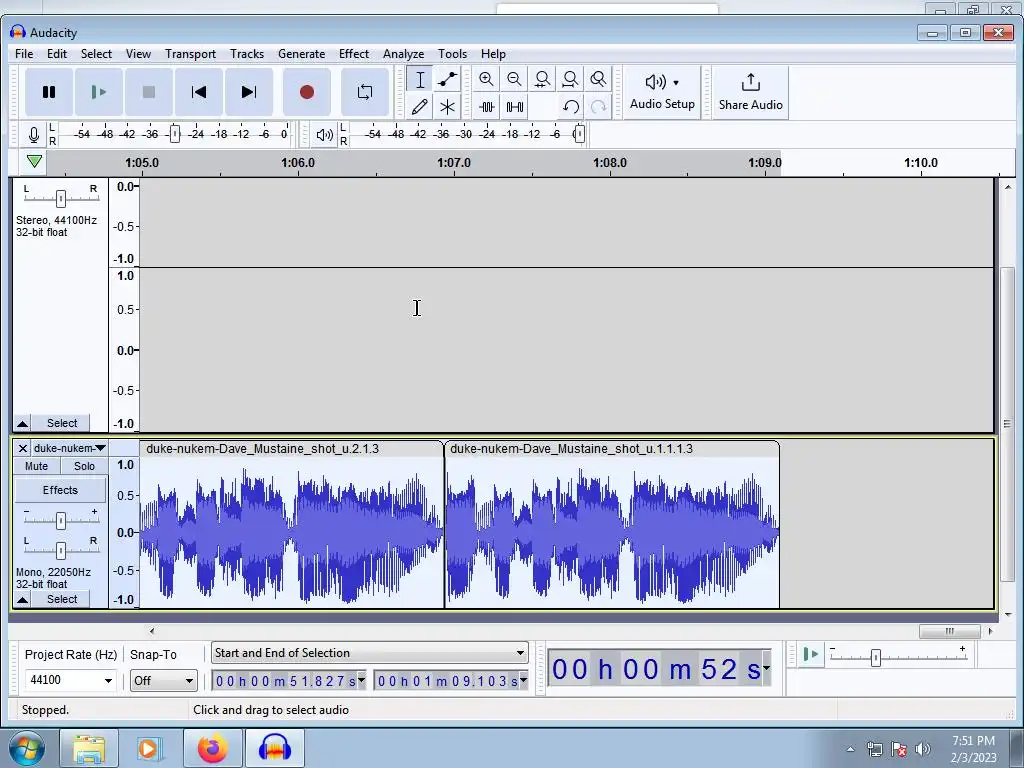
Task: Click the microphone record meter icon
Action: click(x=34, y=135)
